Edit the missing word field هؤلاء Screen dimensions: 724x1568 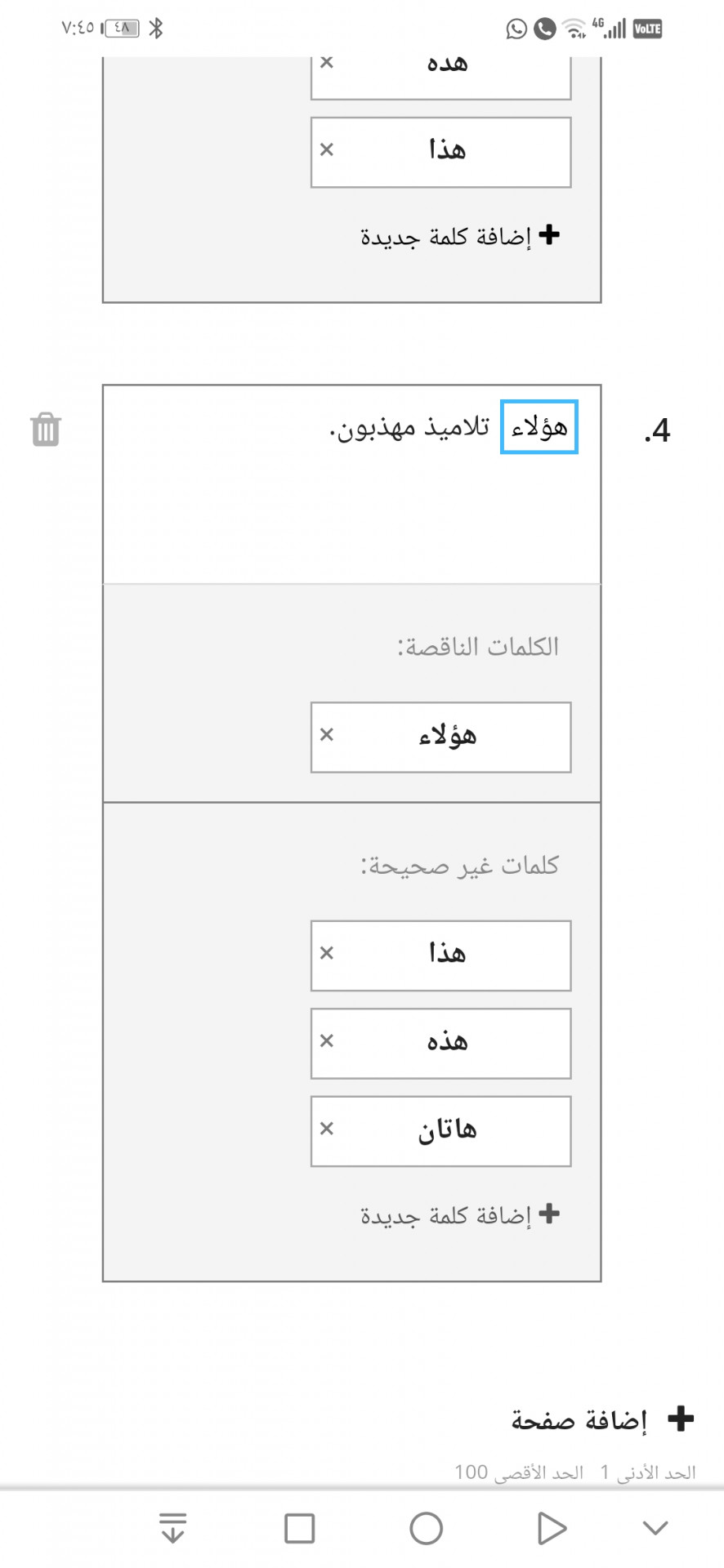(x=441, y=737)
